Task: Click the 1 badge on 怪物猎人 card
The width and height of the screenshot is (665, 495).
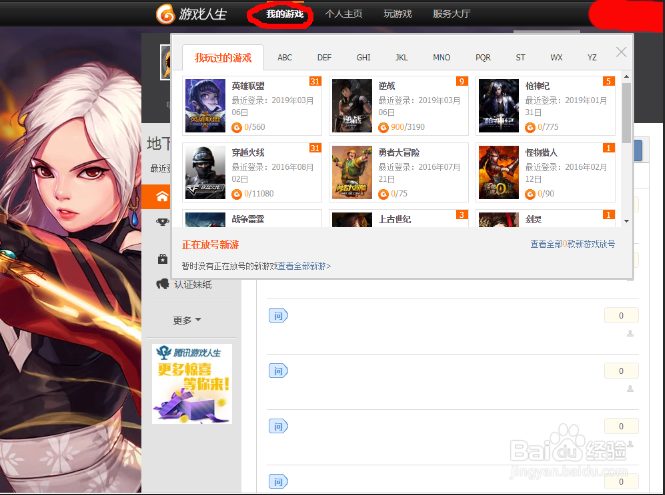Action: click(609, 148)
